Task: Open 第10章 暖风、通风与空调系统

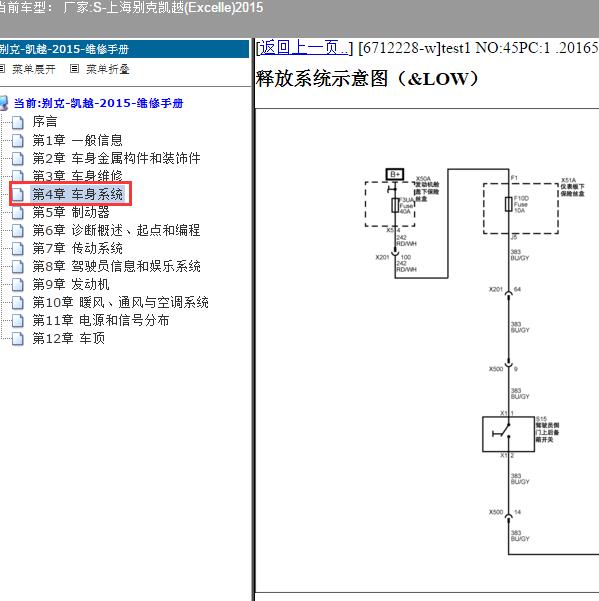Action: pyautogui.click(x=120, y=302)
